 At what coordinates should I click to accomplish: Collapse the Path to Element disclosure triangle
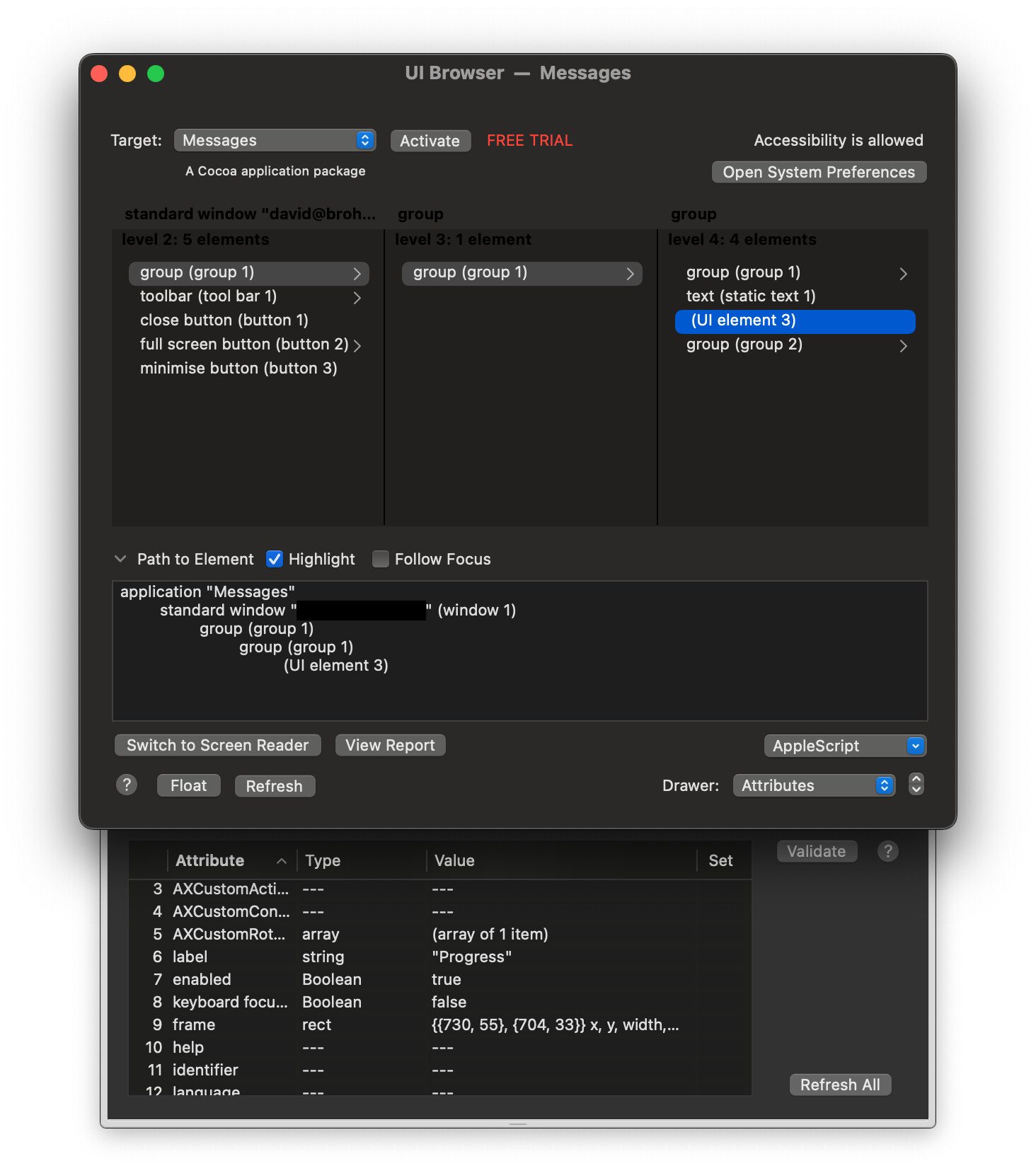[120, 559]
